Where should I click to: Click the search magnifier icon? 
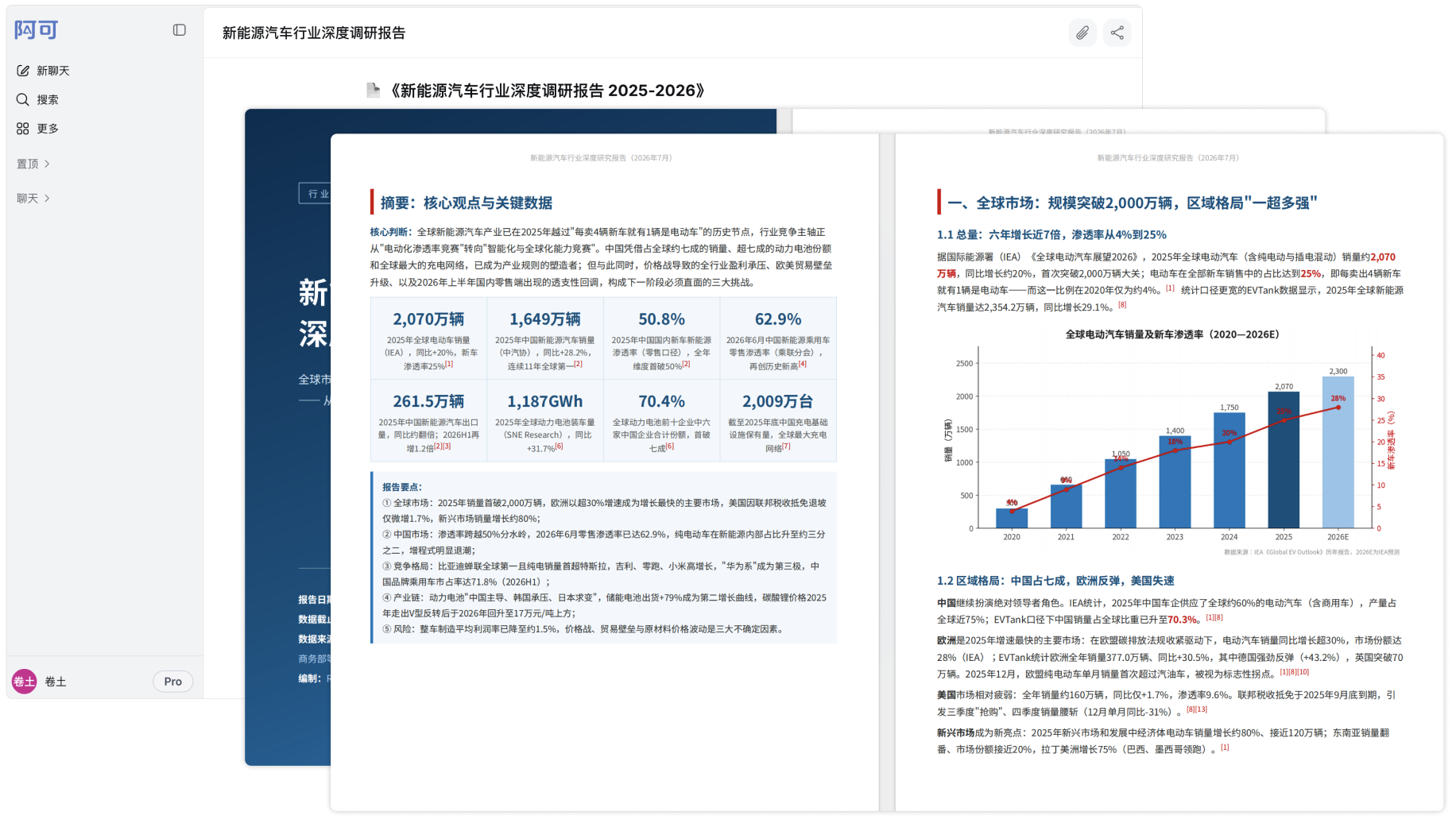pyautogui.click(x=23, y=99)
